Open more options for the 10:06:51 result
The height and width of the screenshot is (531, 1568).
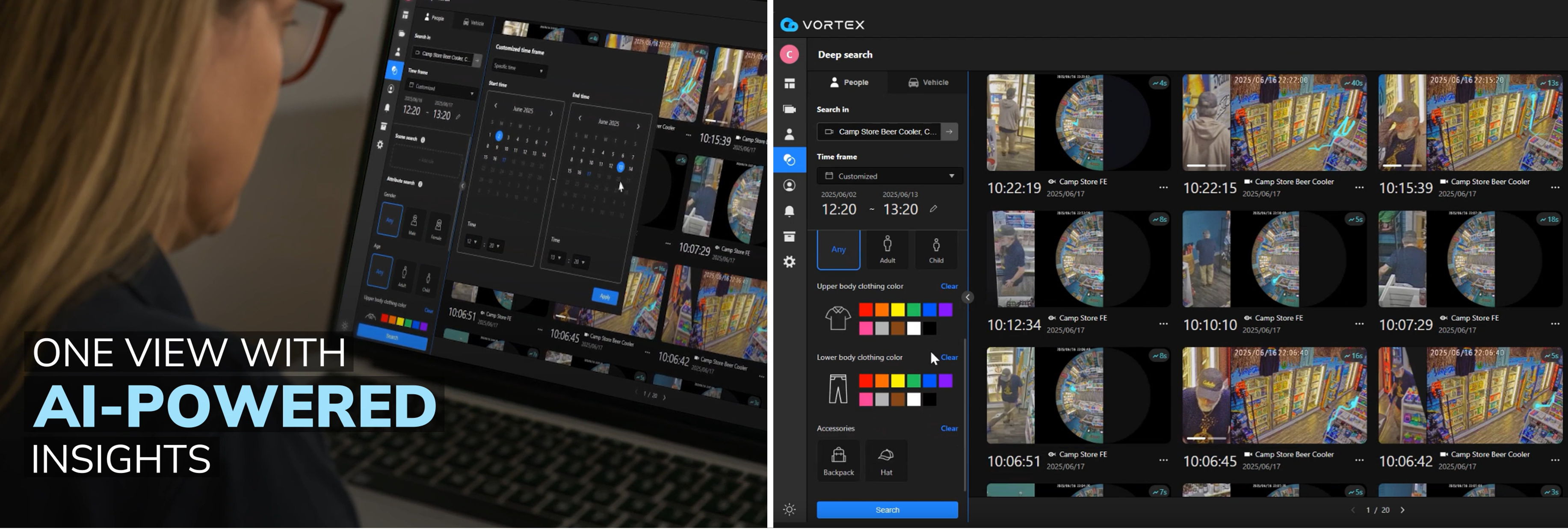pyautogui.click(x=1163, y=461)
